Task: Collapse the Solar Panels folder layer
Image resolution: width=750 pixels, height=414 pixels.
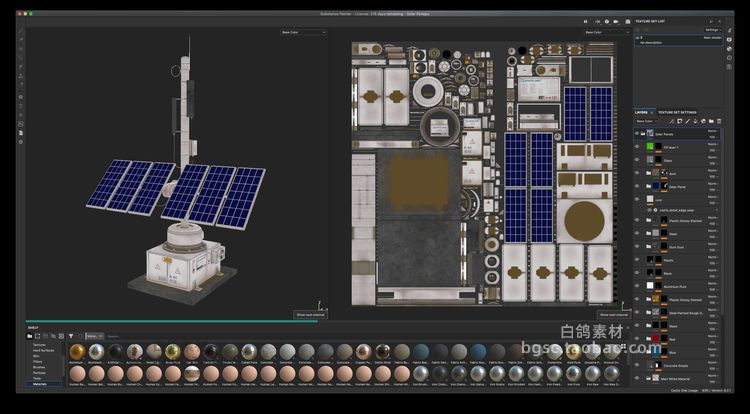Action: pos(643,134)
